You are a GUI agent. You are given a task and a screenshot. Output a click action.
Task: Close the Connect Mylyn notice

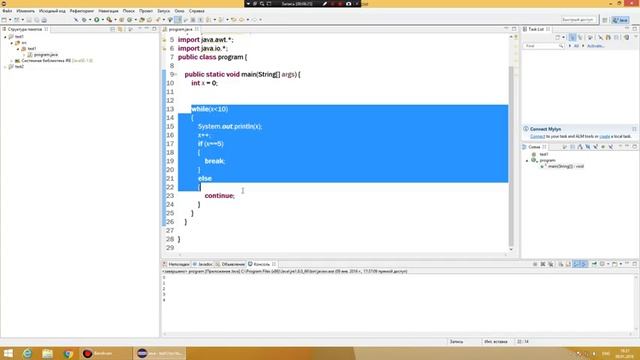(x=634, y=129)
